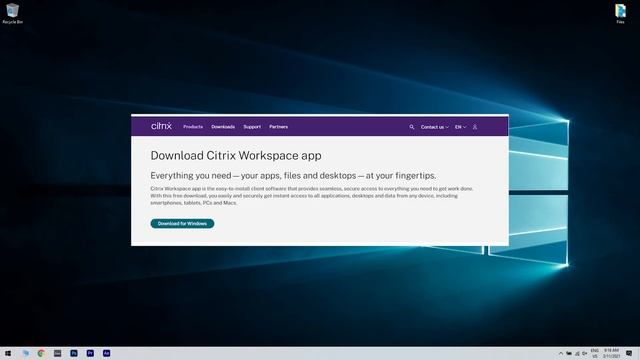Viewport: 640px width, 360px height.
Task: Show hidden system tray icons
Action: 561,353
